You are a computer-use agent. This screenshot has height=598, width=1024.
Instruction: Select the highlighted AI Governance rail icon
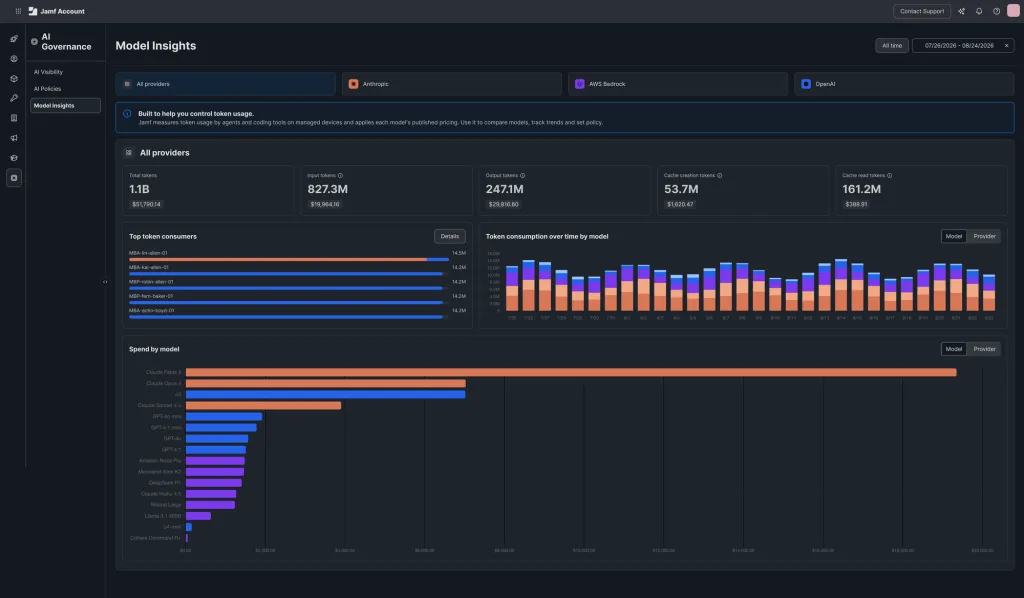tap(14, 178)
